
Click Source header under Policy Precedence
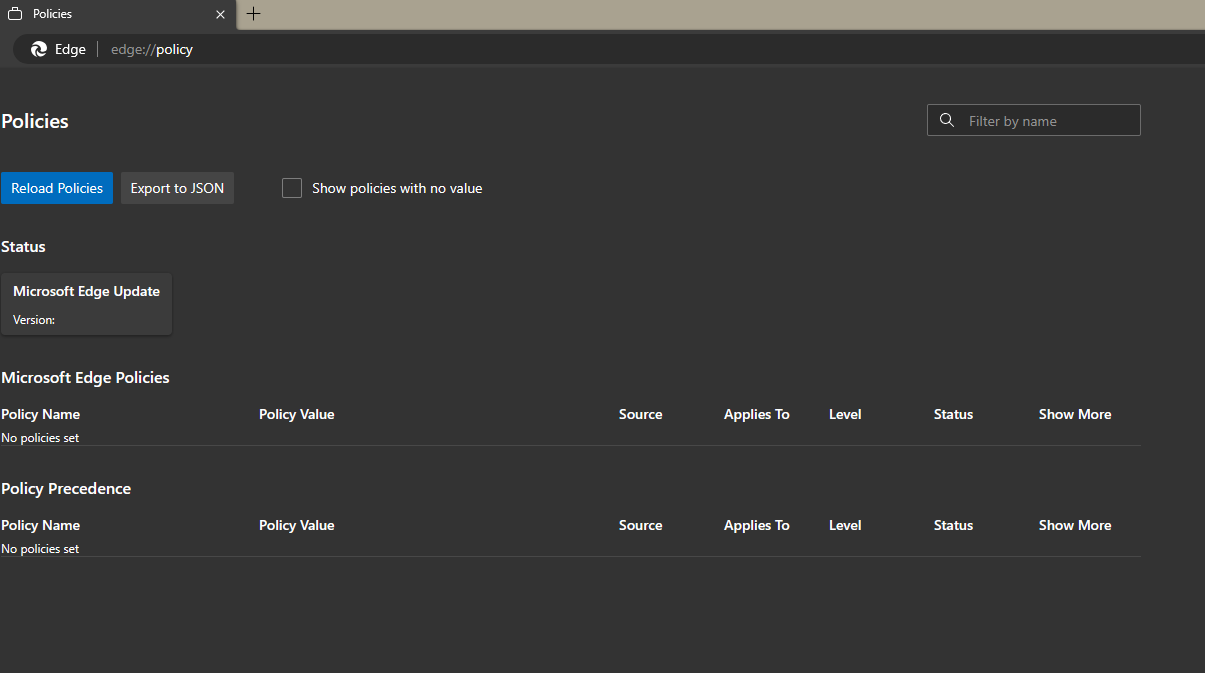pyautogui.click(x=640, y=525)
